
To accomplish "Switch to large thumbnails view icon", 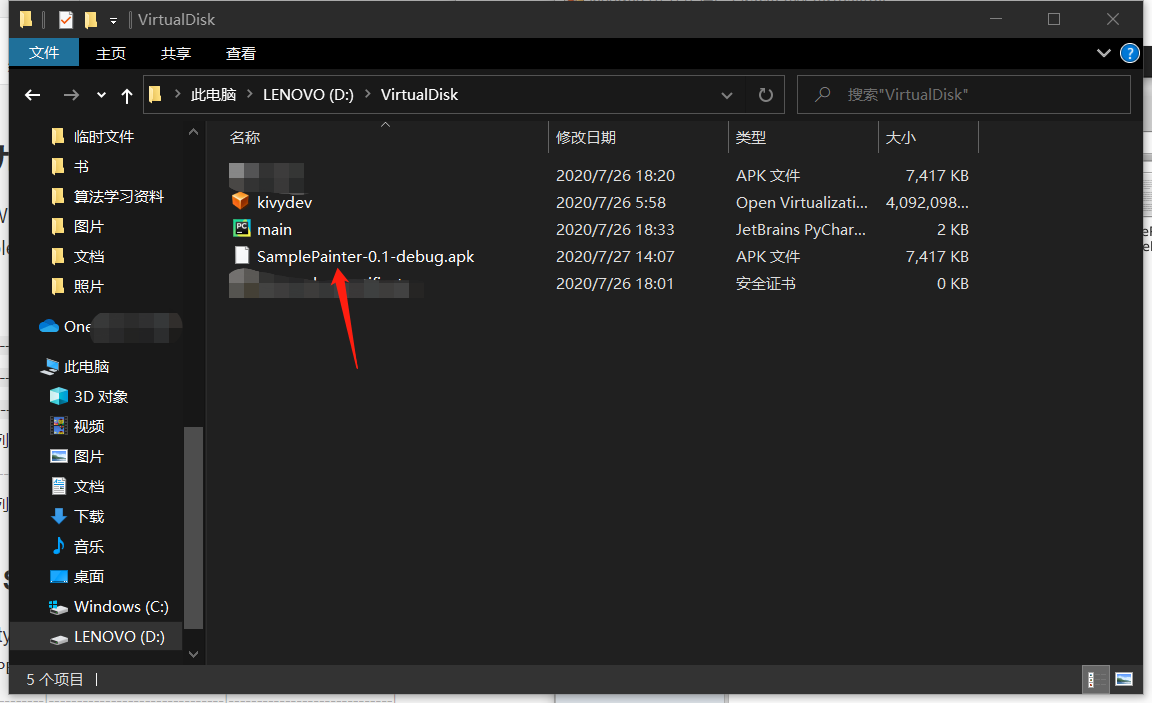I will (x=1124, y=679).
